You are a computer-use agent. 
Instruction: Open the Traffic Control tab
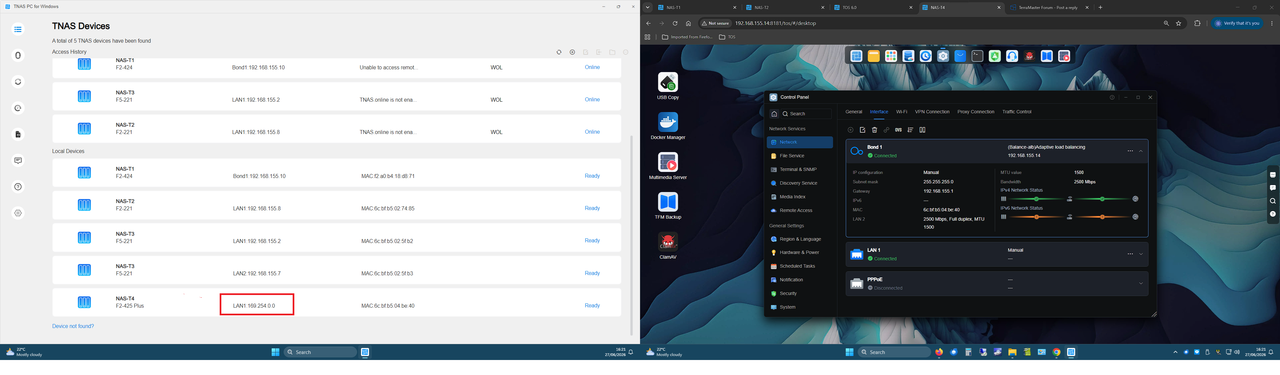coord(1017,112)
